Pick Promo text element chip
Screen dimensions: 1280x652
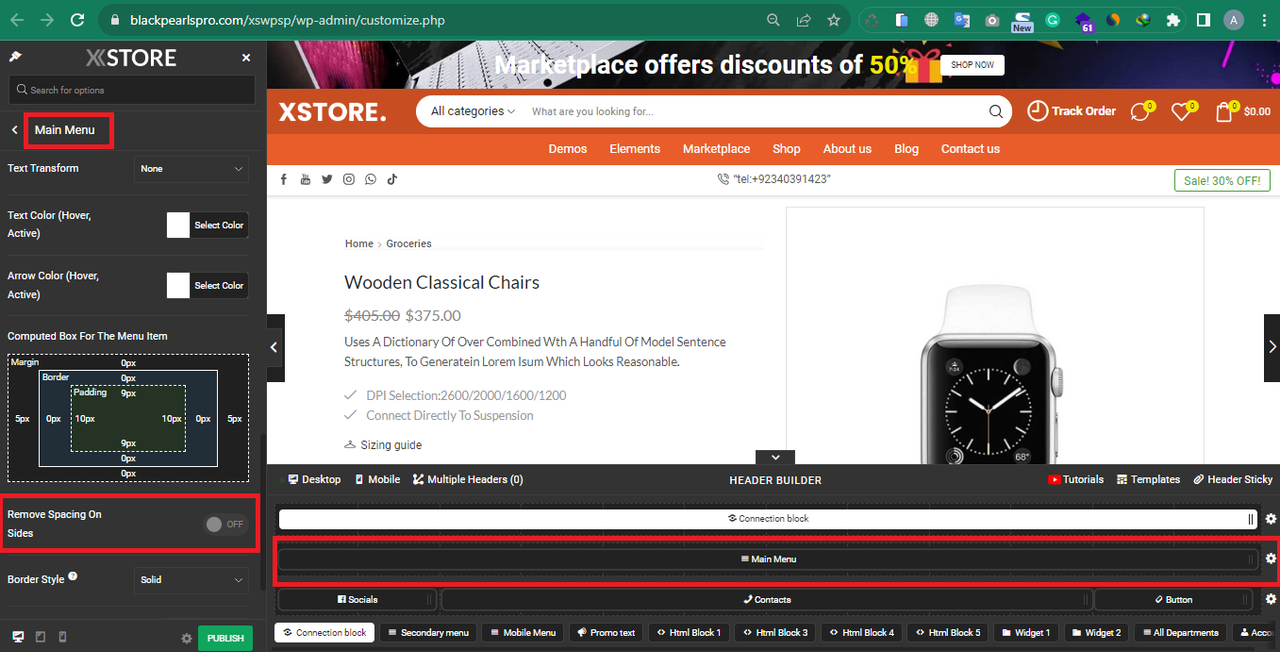click(606, 633)
